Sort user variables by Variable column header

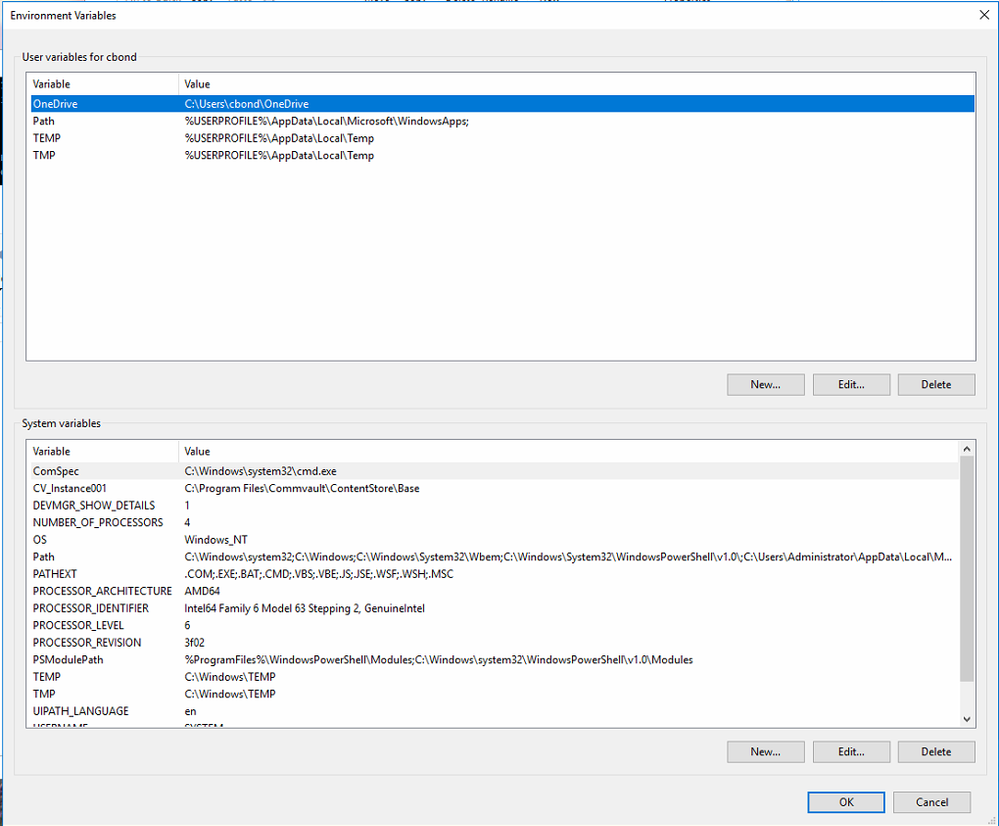[x=102, y=84]
